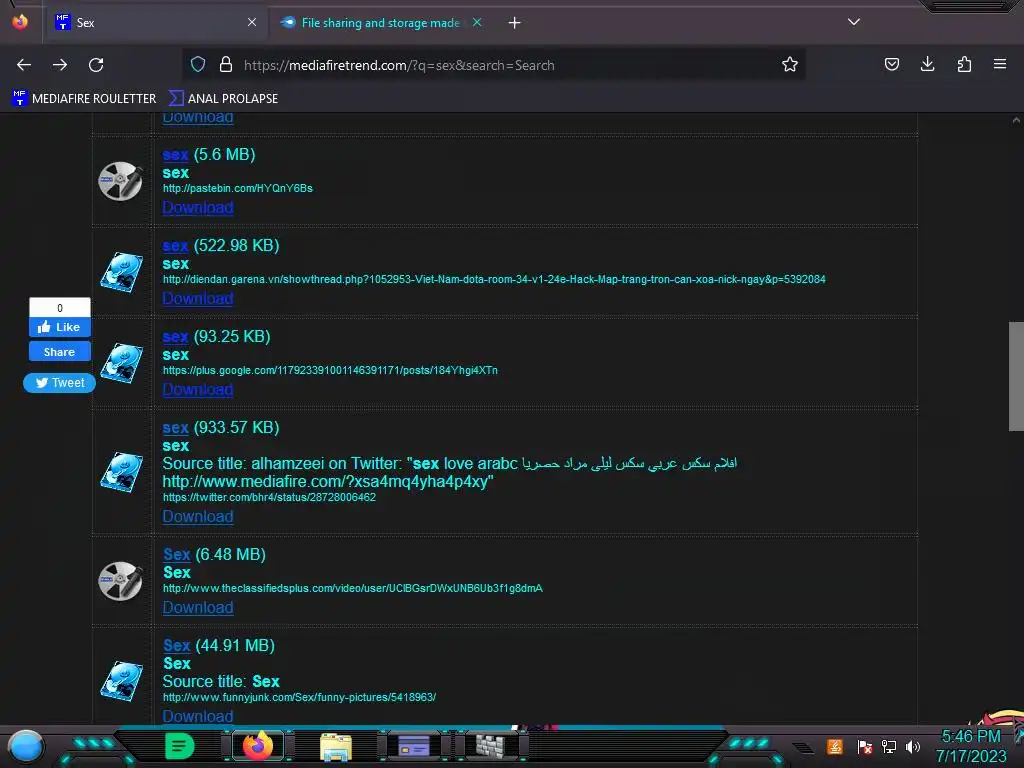Close the 'Sex' tab
This screenshot has height=768, width=1024.
click(x=252, y=22)
